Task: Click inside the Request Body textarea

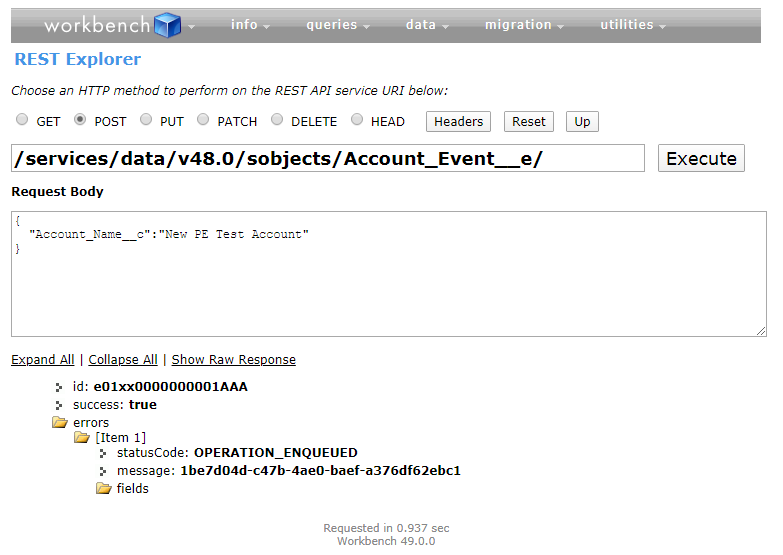Action: (389, 274)
